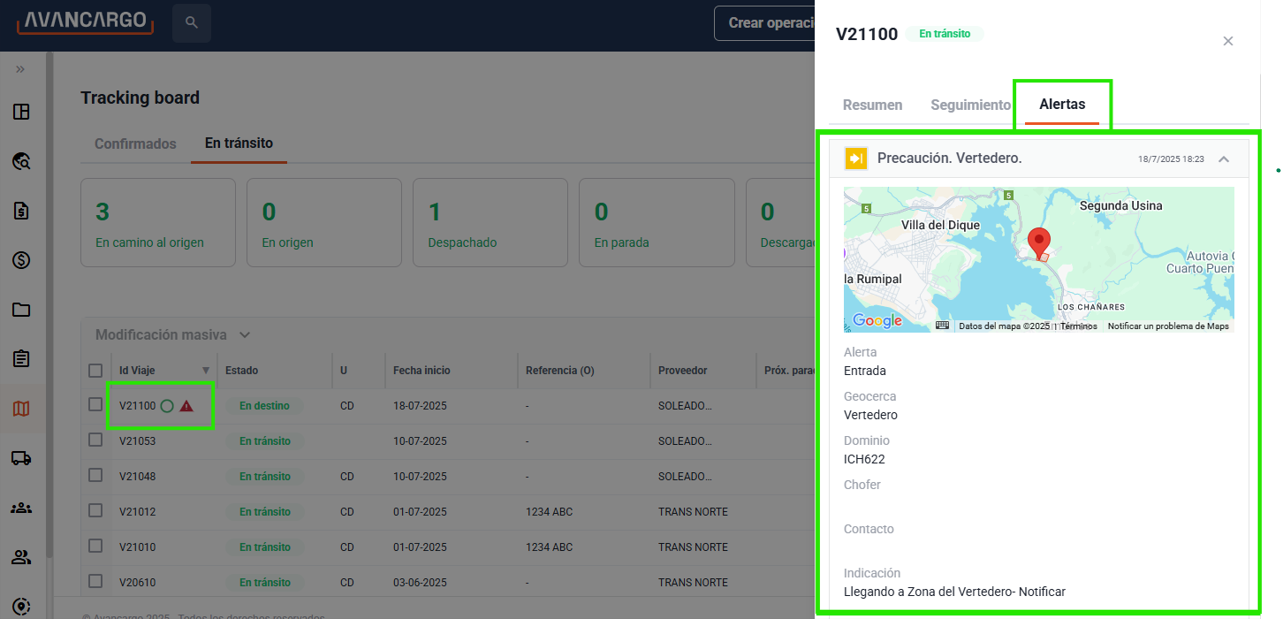The width and height of the screenshot is (1282, 619).
Task: Check the box for trip V21010
Action: pyautogui.click(x=95, y=546)
